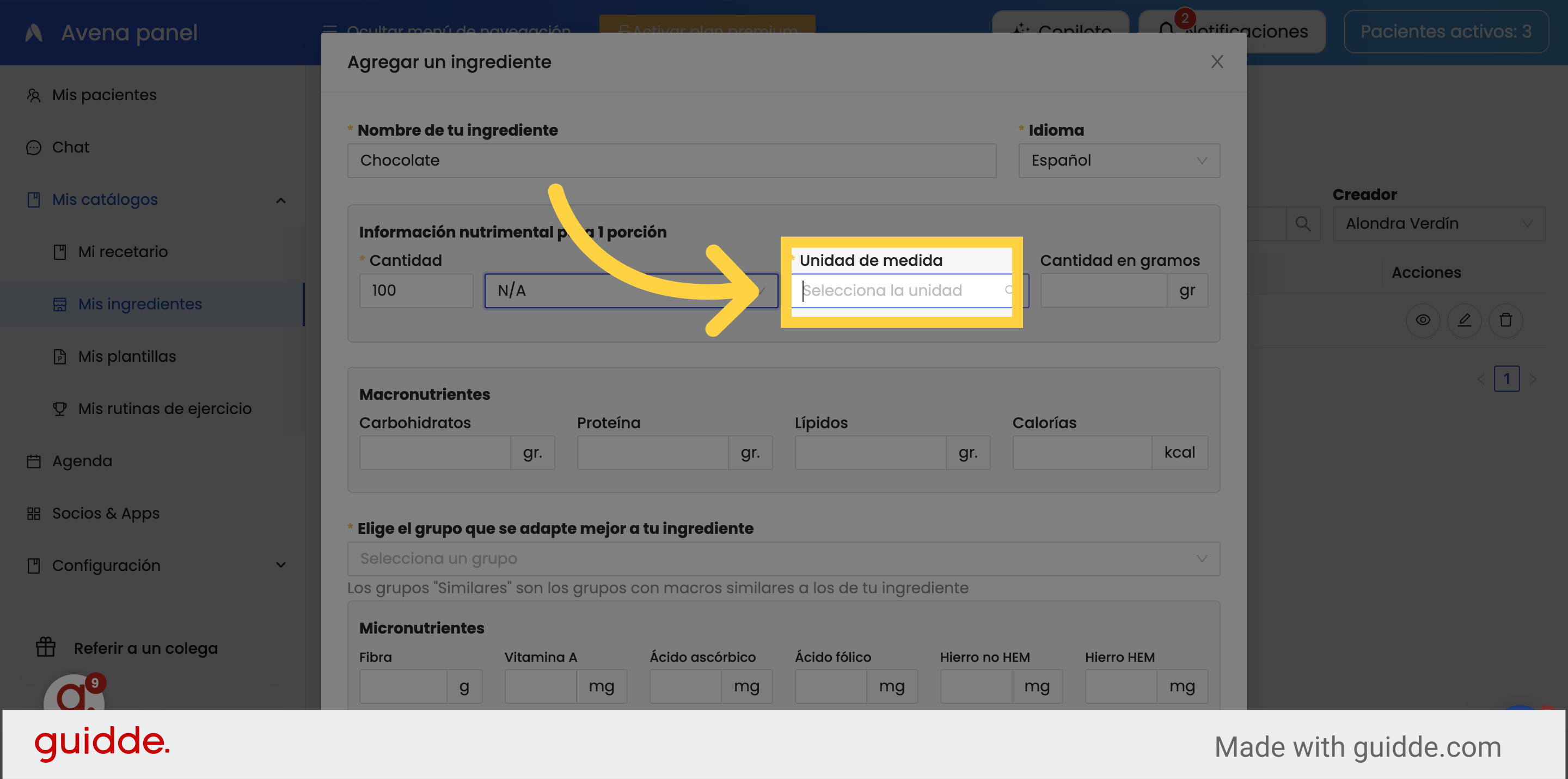Open the Idioma Español dropdown
The height and width of the screenshot is (779, 1568).
pyautogui.click(x=1118, y=161)
